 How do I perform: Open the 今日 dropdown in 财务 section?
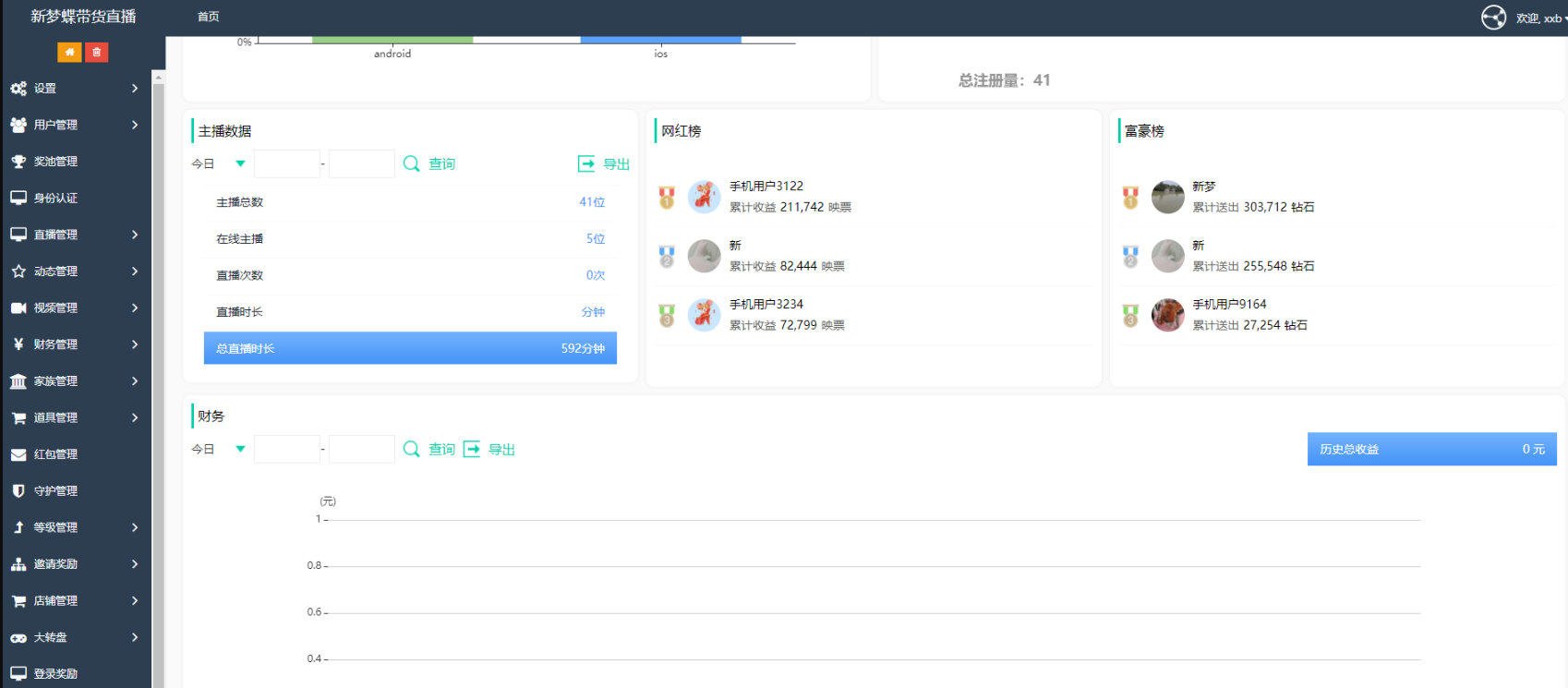219,450
